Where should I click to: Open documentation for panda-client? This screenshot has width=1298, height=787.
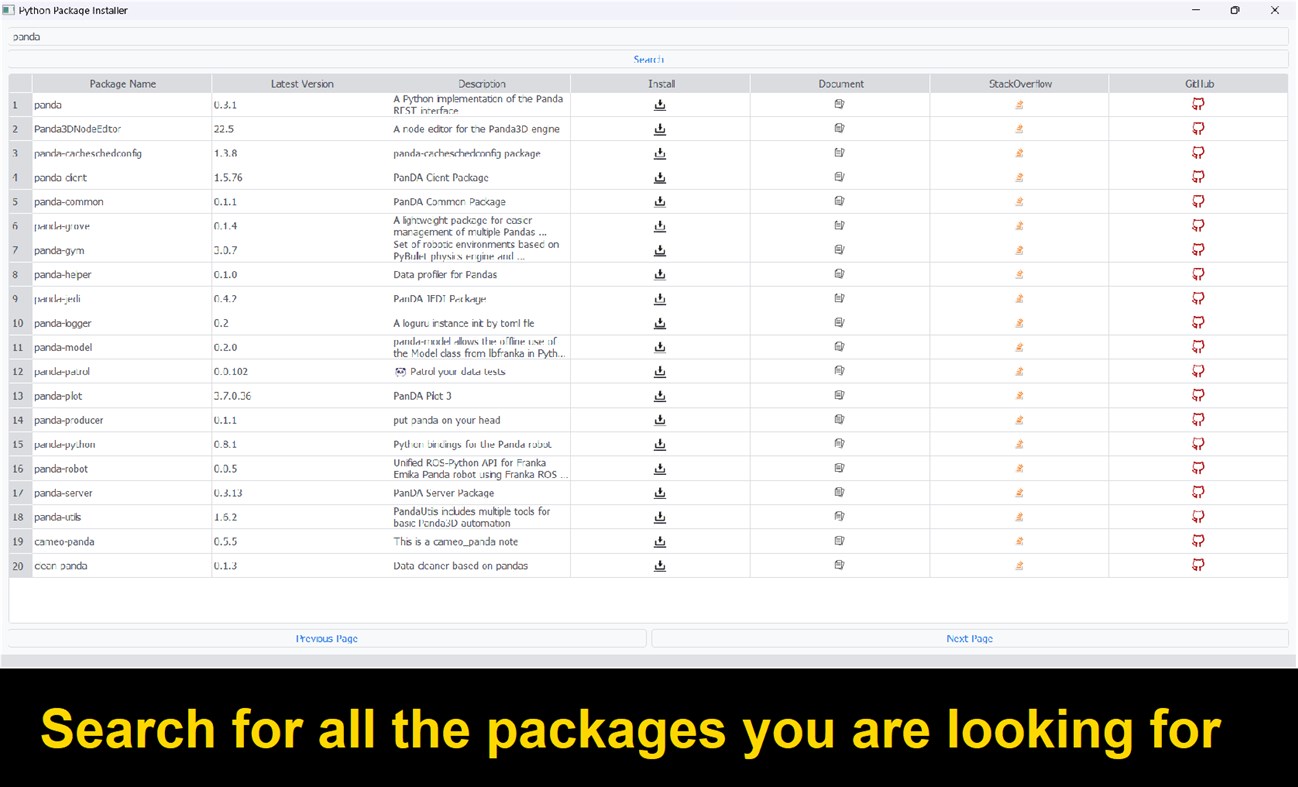(839, 177)
